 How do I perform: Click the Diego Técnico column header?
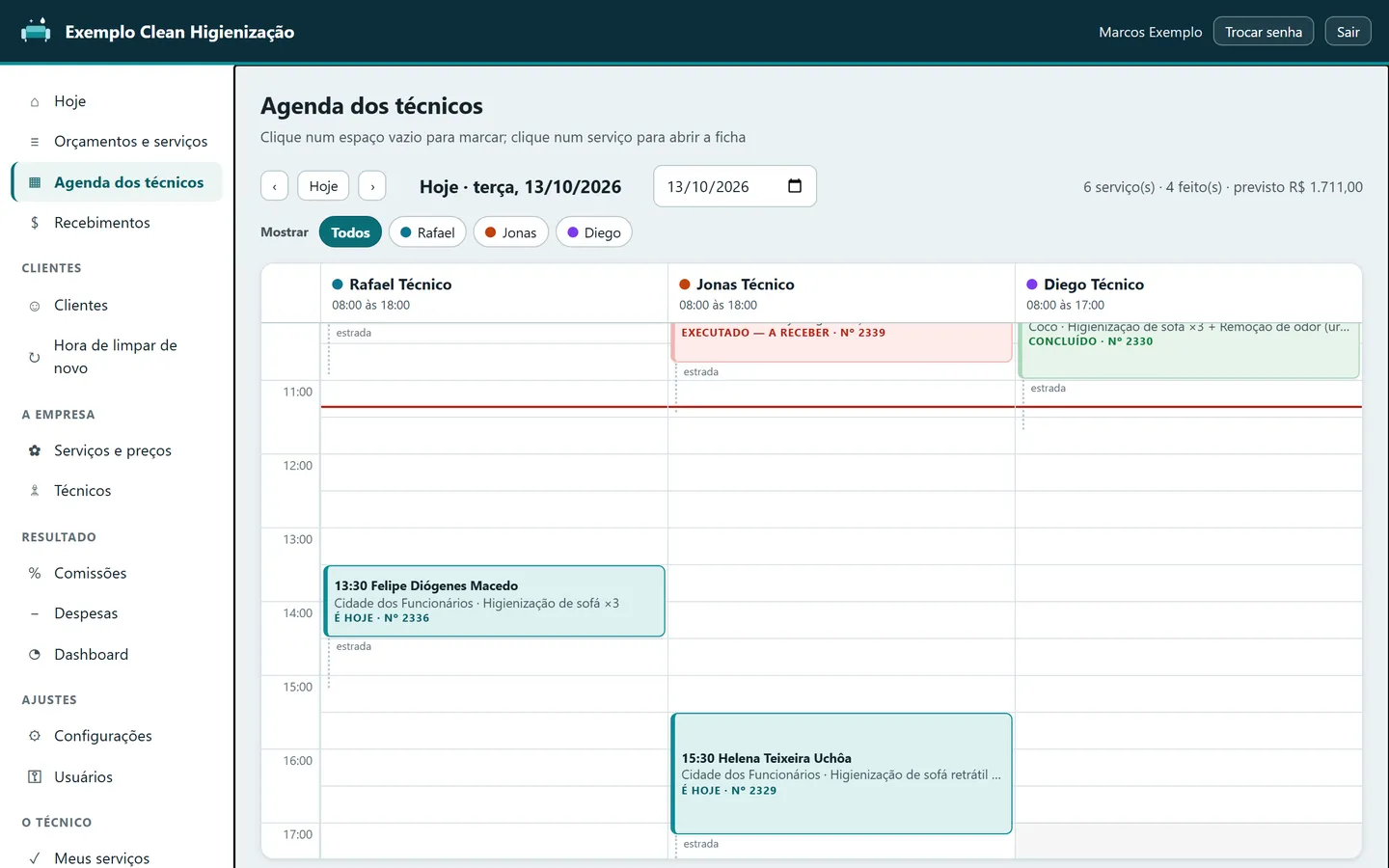(1188, 293)
